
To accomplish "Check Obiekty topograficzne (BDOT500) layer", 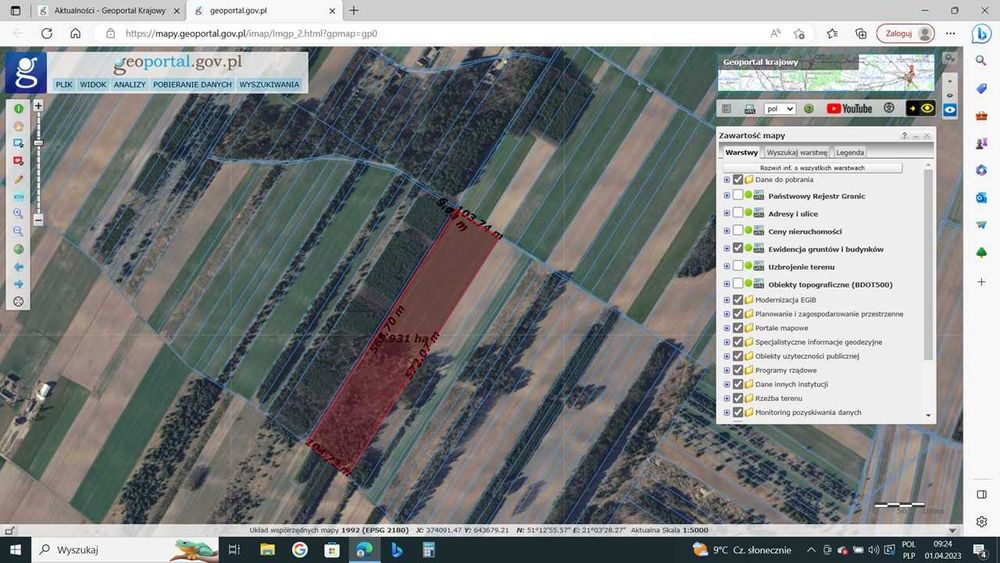I will pyautogui.click(x=738, y=284).
